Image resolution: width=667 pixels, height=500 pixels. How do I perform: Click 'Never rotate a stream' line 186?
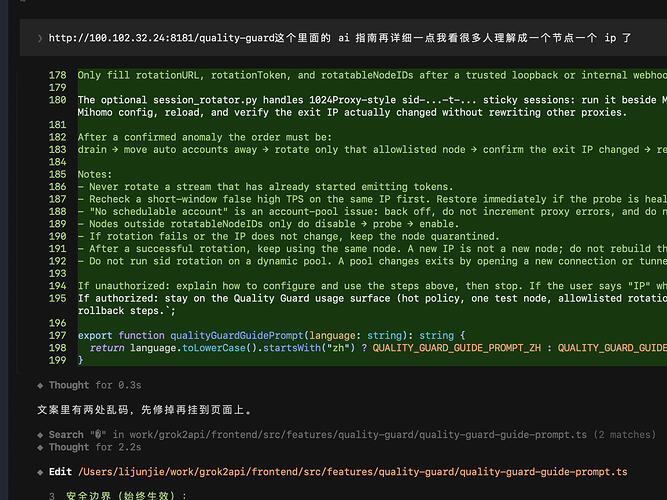[x=265, y=186]
